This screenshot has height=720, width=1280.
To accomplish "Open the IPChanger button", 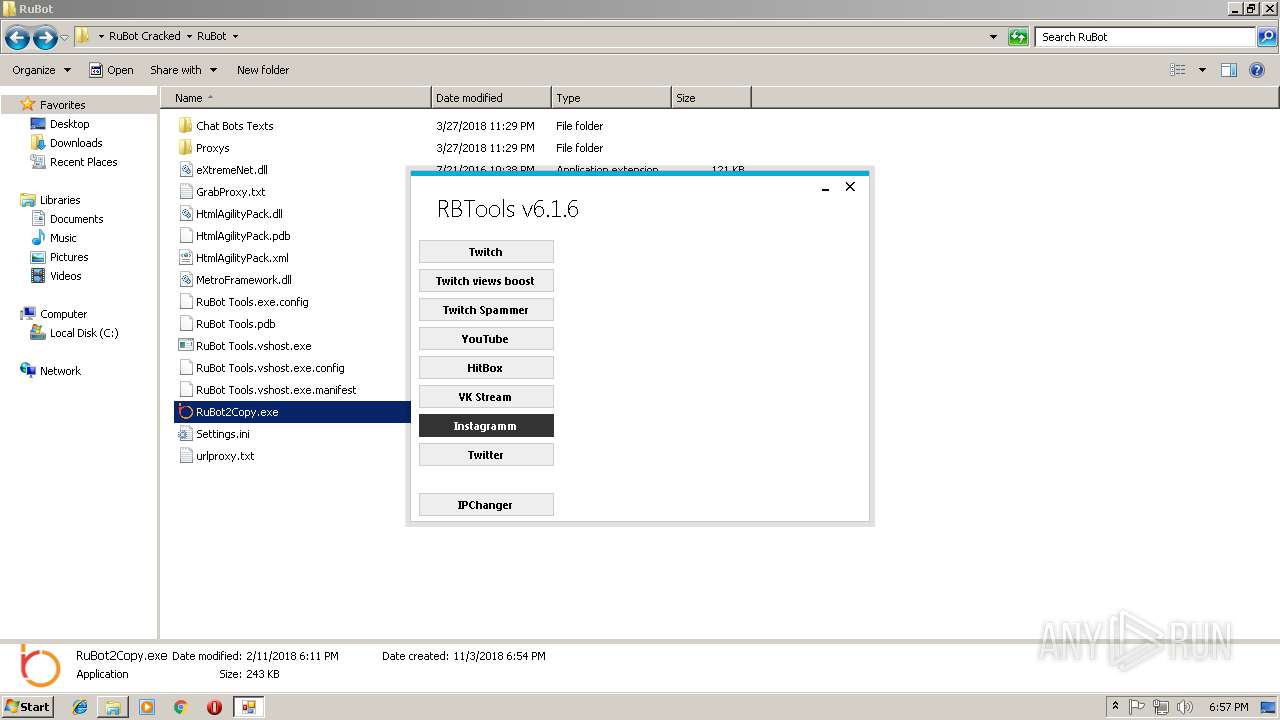I will (486, 505).
